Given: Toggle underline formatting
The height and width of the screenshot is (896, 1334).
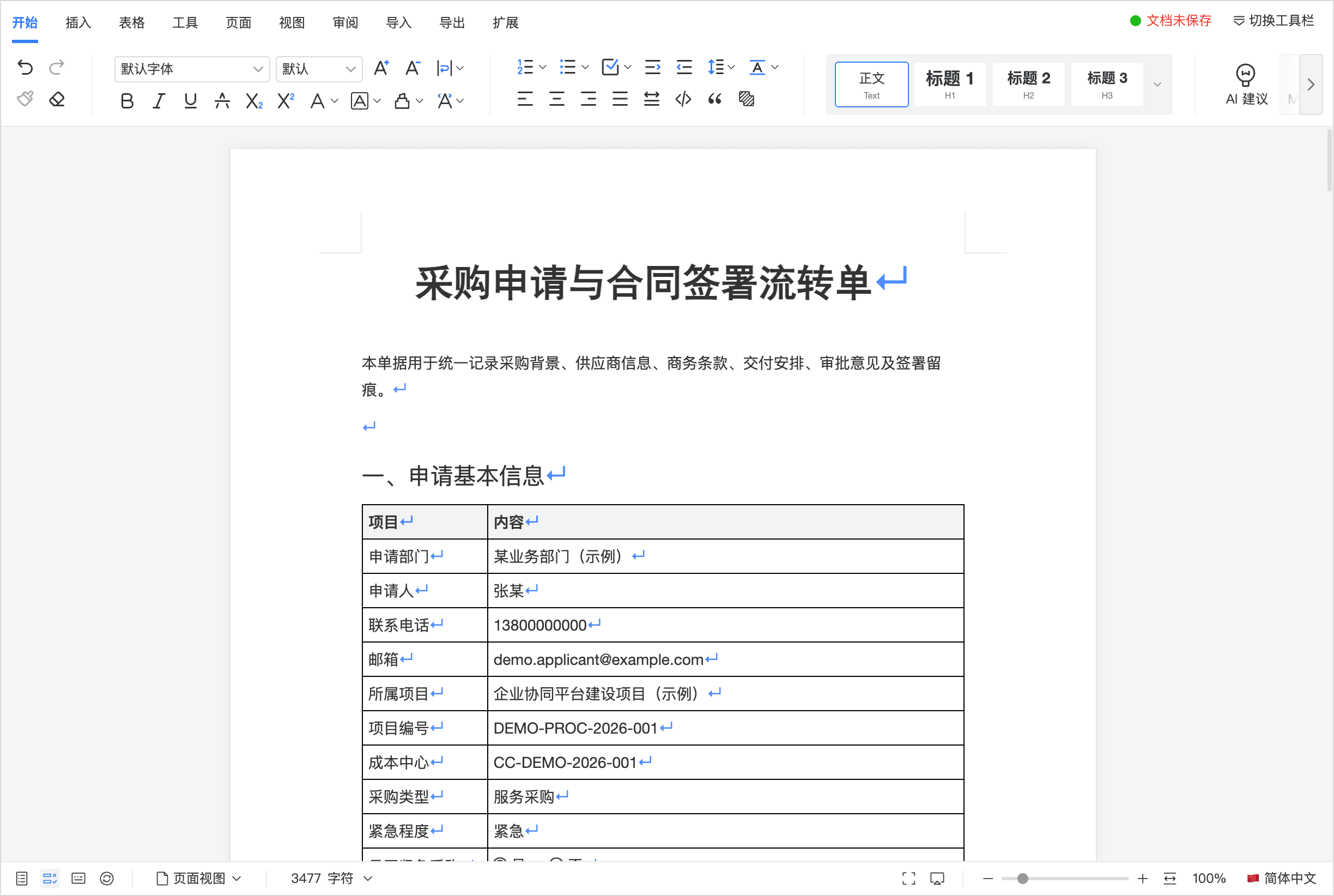Looking at the screenshot, I should pyautogui.click(x=191, y=101).
